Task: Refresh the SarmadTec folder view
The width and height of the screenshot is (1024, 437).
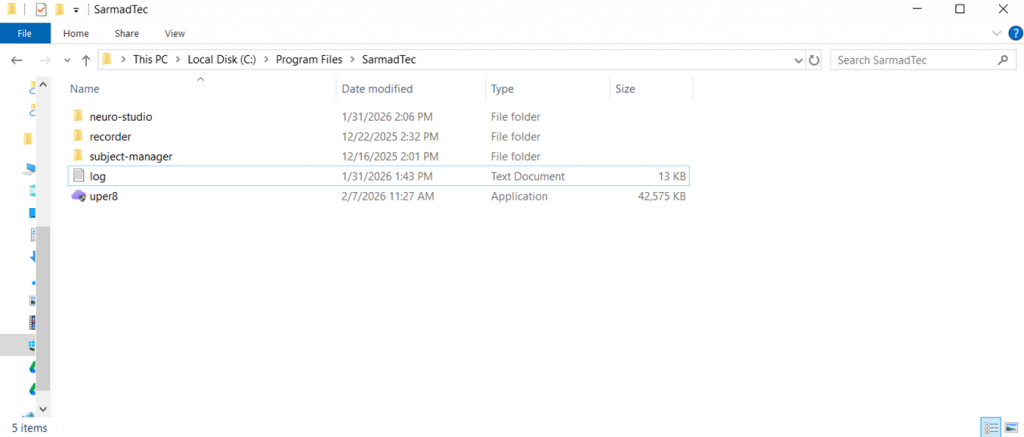Action: [x=814, y=60]
